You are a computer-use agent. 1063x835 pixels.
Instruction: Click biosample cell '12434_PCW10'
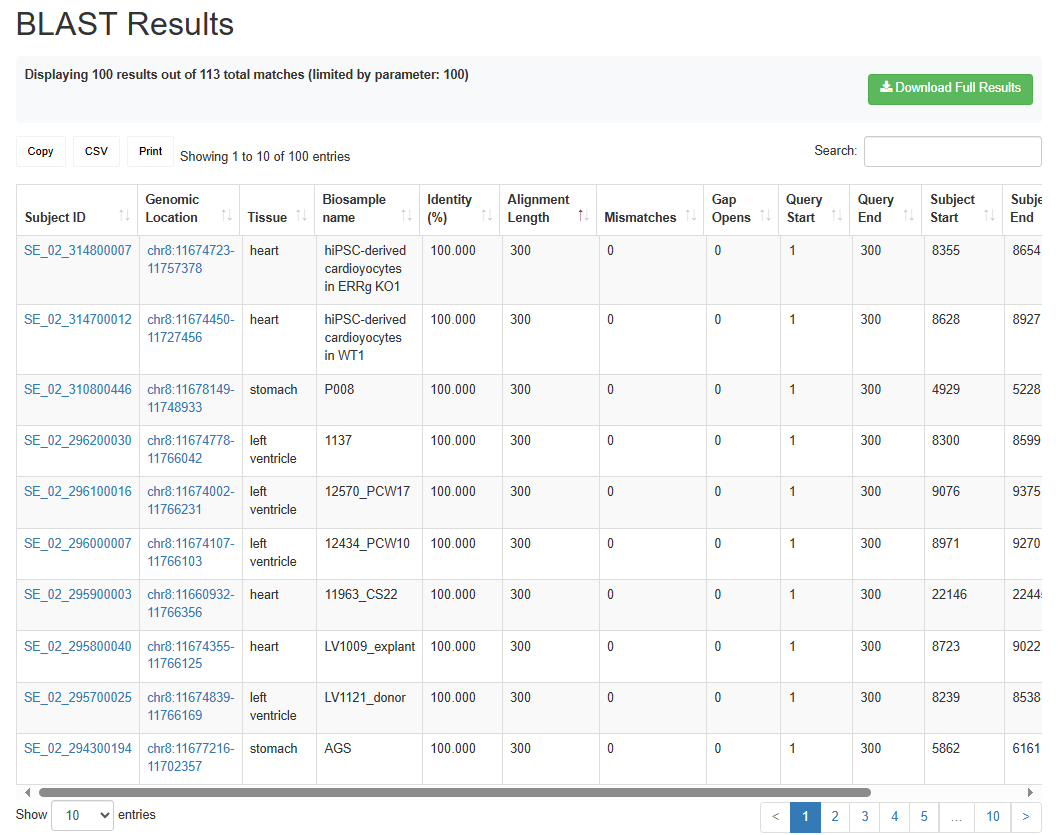coord(367,543)
